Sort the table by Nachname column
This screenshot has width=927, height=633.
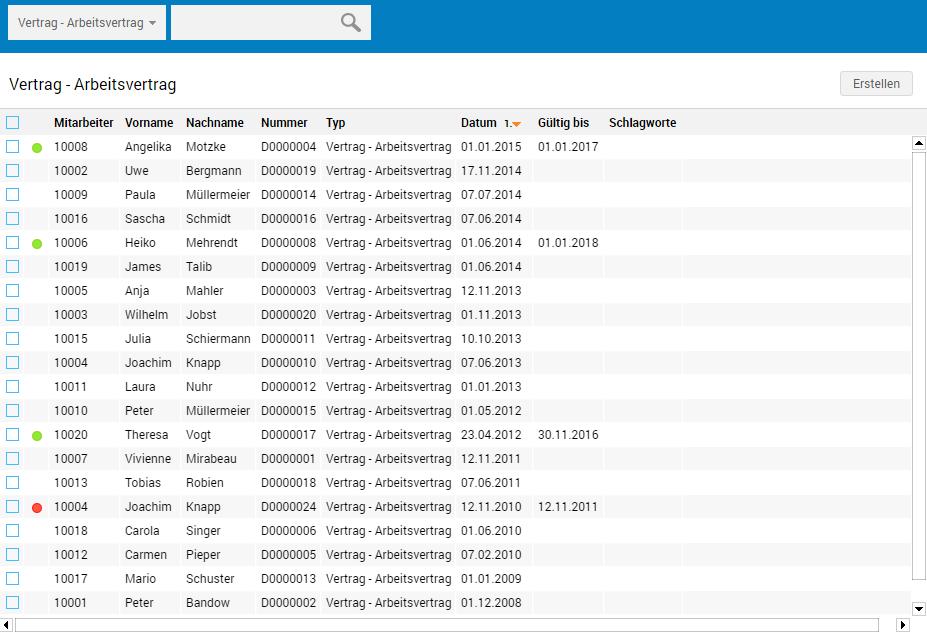(x=214, y=123)
